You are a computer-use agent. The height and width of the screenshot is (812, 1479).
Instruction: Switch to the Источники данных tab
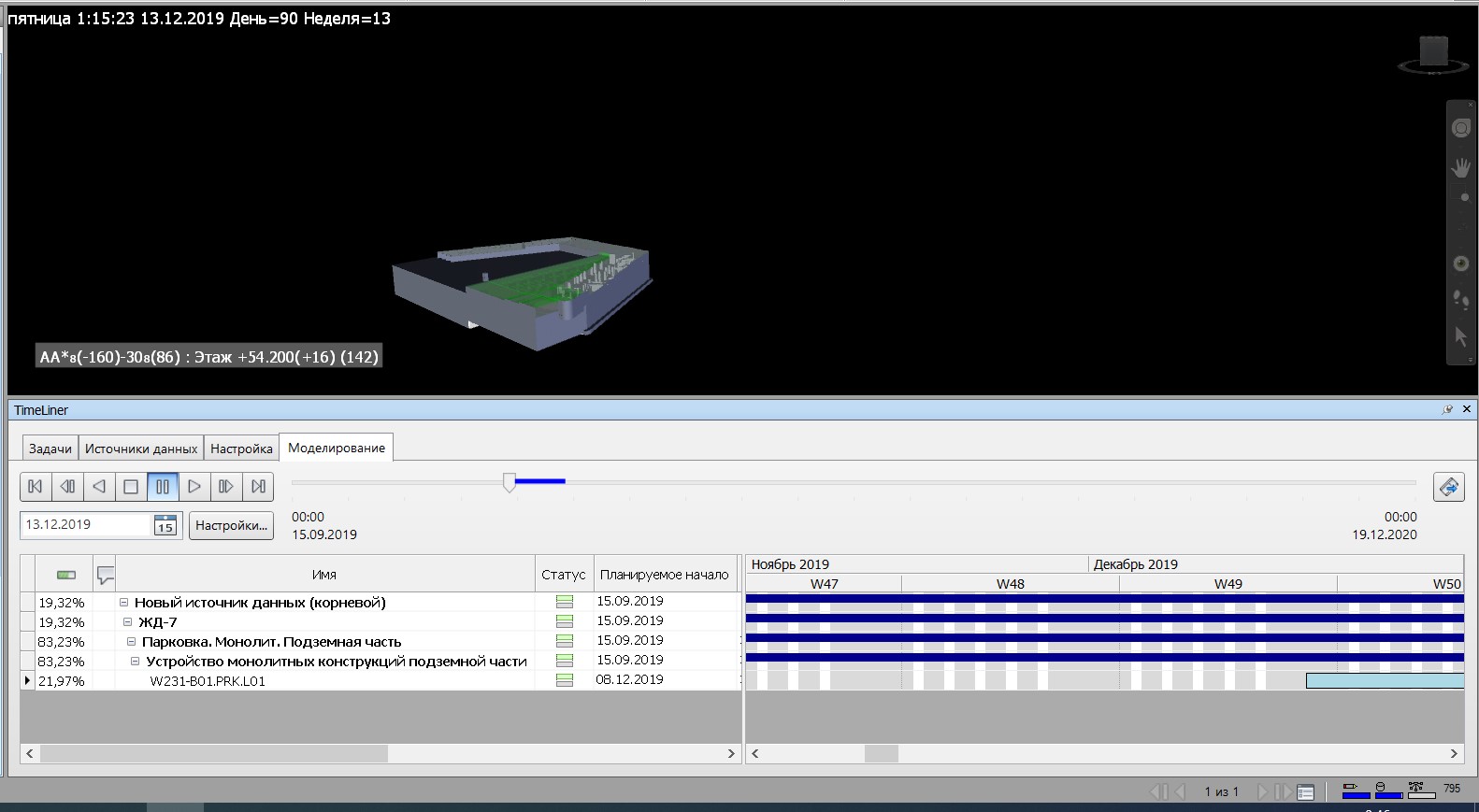(141, 449)
